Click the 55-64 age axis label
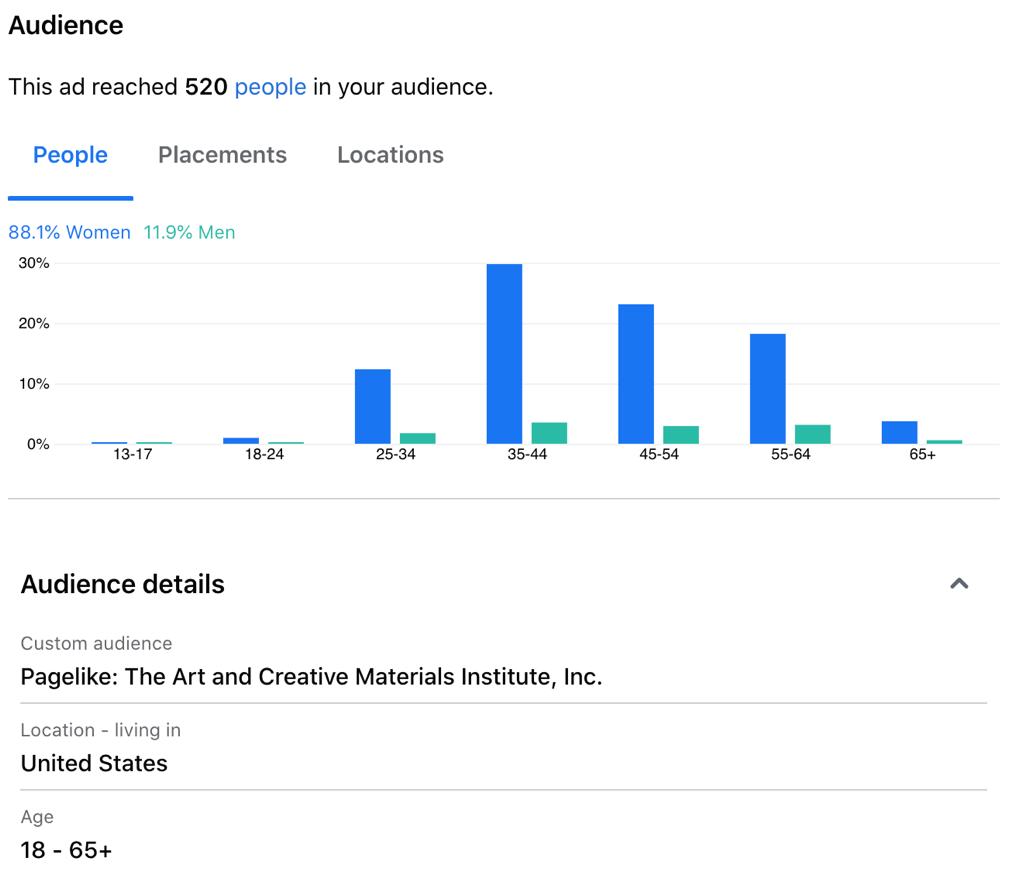Image resolution: width=1023 pixels, height=872 pixels. [x=791, y=454]
